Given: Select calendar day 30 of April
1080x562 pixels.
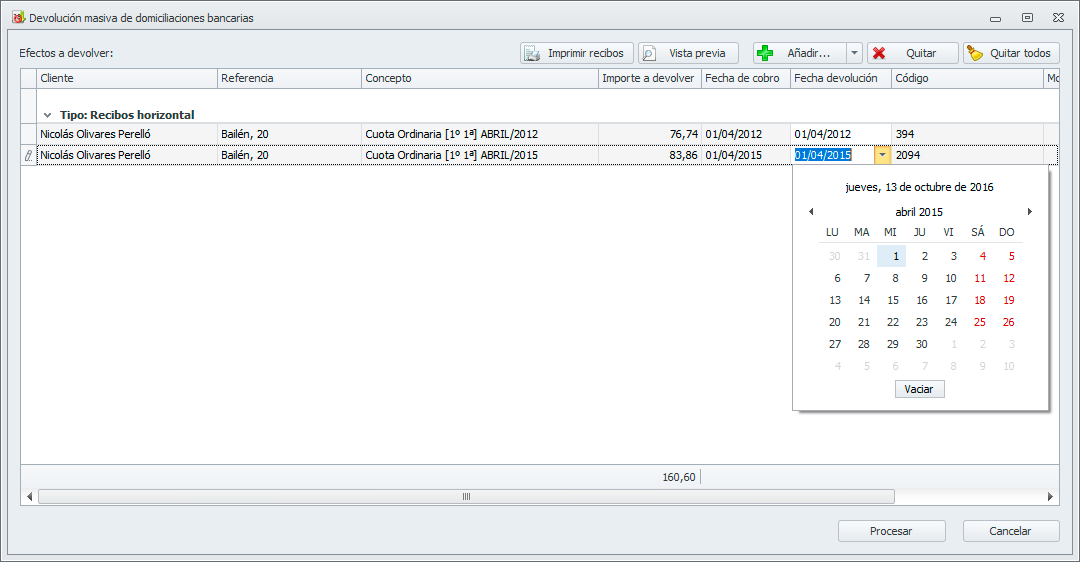Looking at the screenshot, I should 922,344.
